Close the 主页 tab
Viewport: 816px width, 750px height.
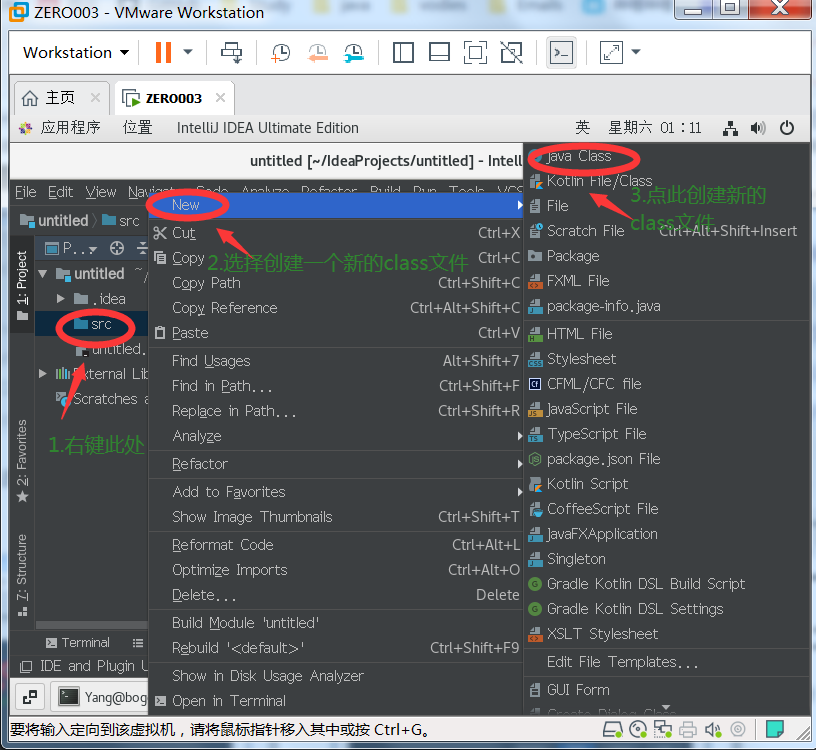(x=95, y=97)
